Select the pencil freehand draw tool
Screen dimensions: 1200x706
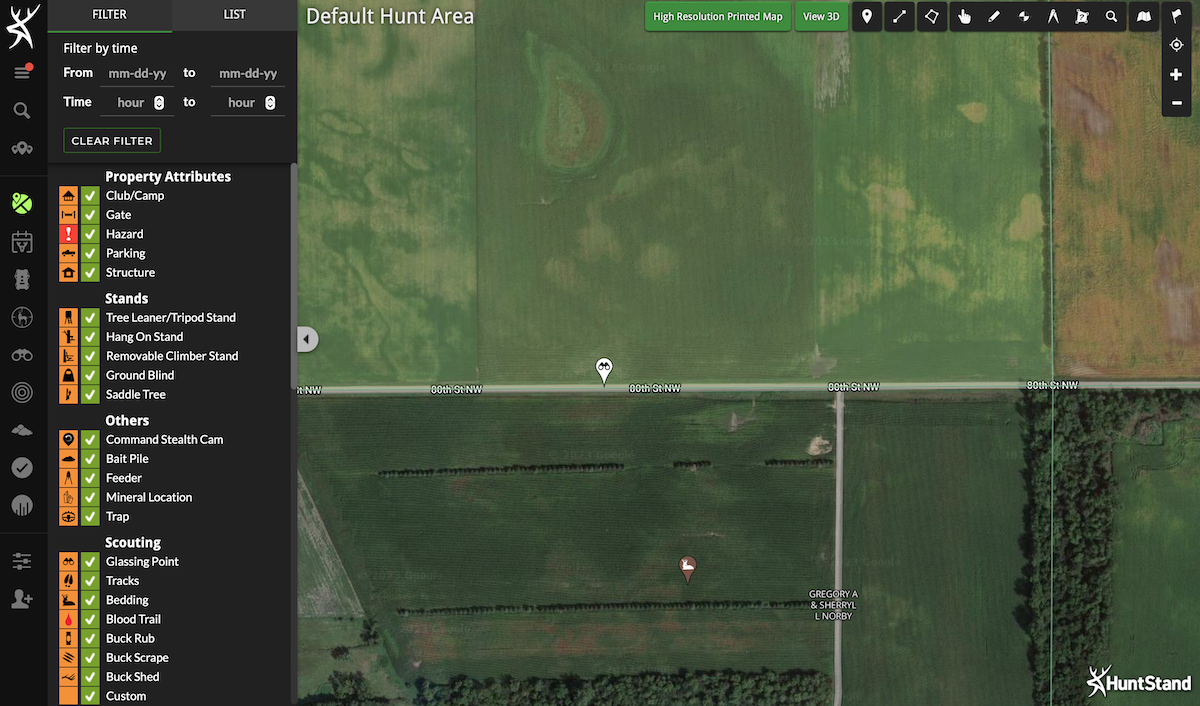tap(994, 17)
